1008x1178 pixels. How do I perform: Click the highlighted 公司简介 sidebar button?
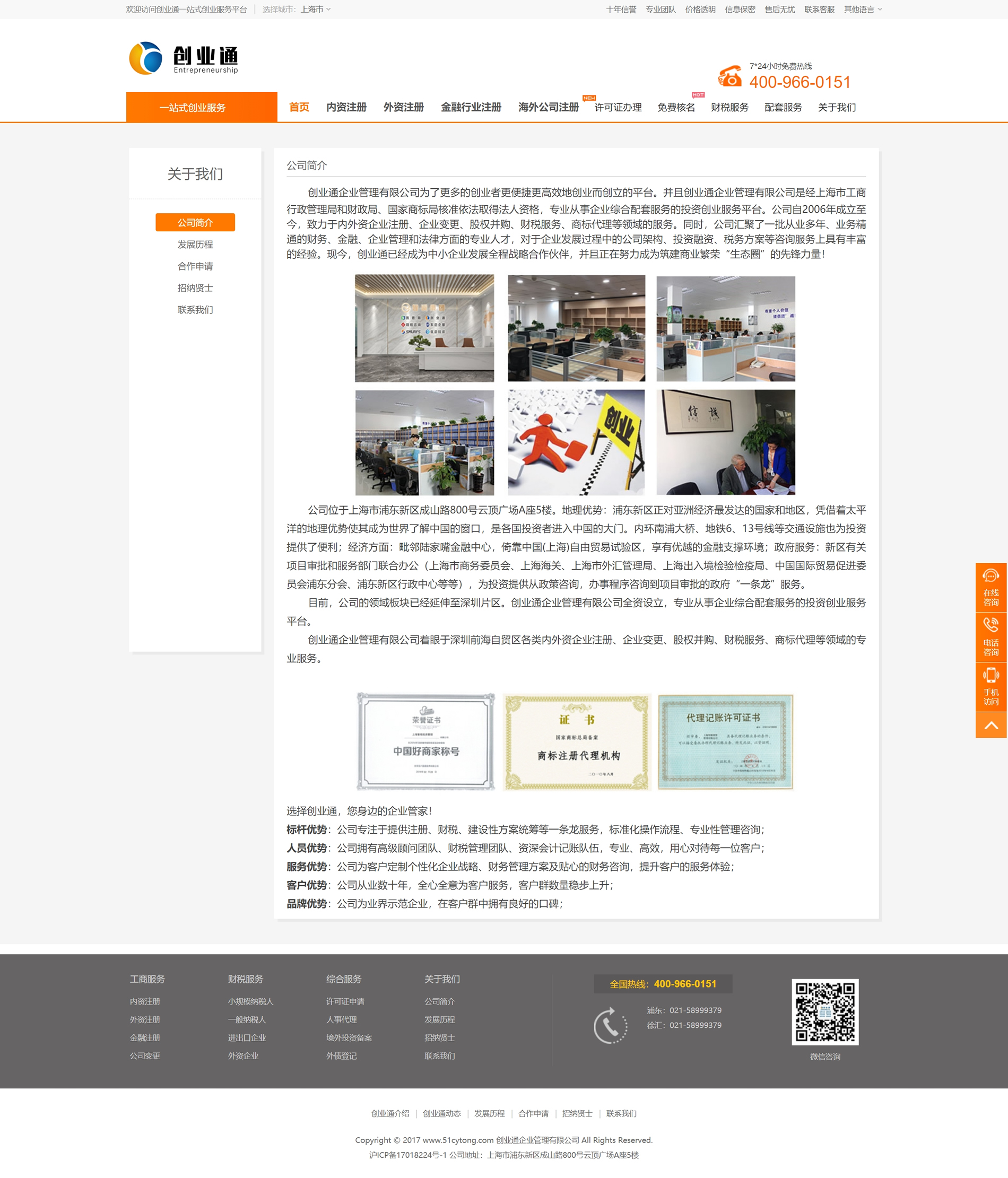(195, 222)
